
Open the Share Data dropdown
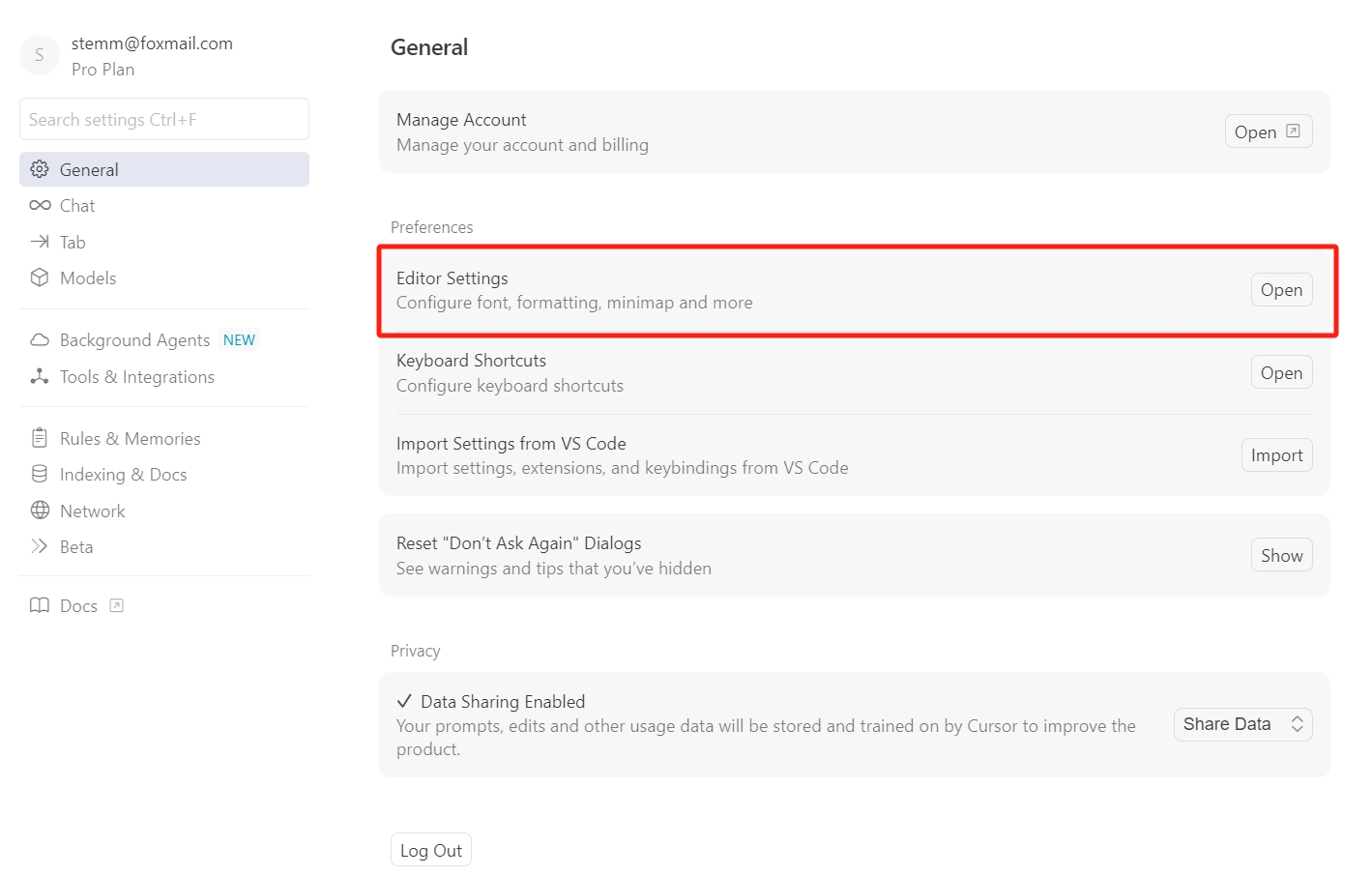[1242, 724]
